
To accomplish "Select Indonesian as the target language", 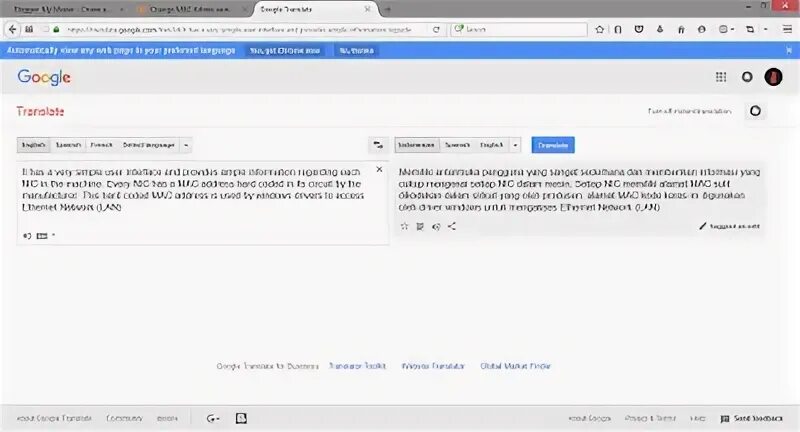I will click(416, 145).
